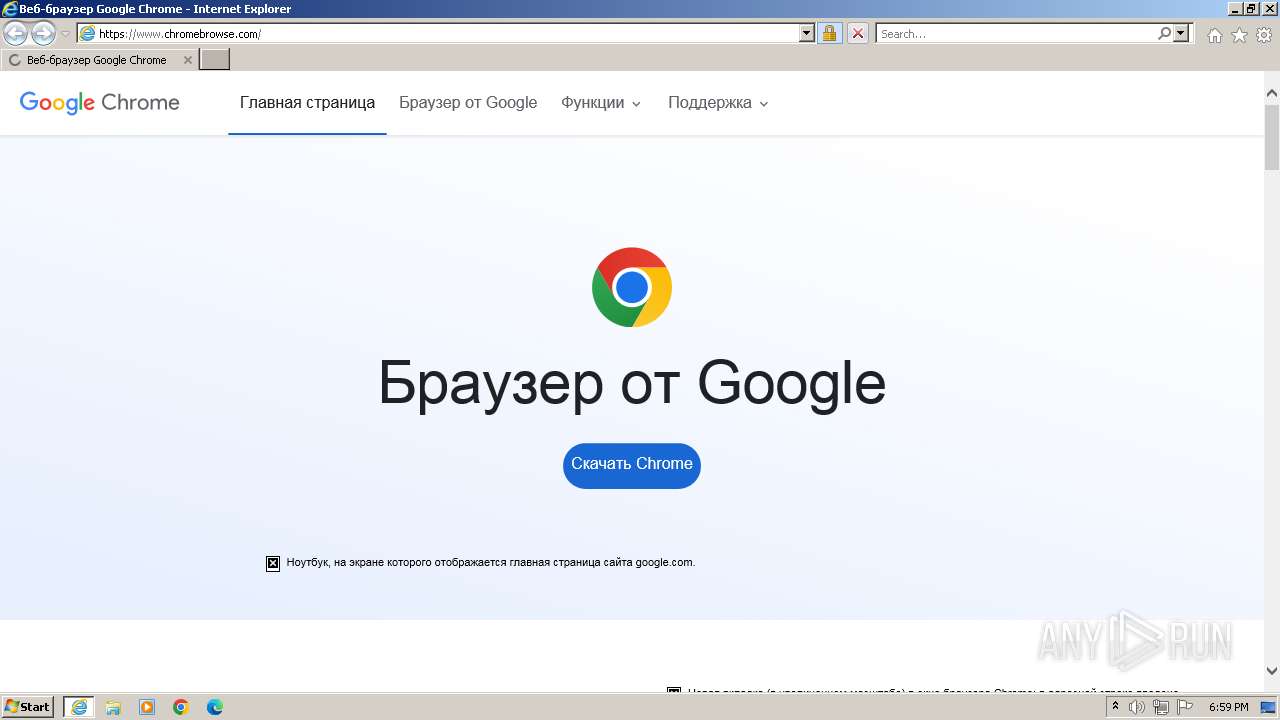Viewport: 1280px width, 720px height.
Task: Open Favorites star icon
Action: [1239, 35]
